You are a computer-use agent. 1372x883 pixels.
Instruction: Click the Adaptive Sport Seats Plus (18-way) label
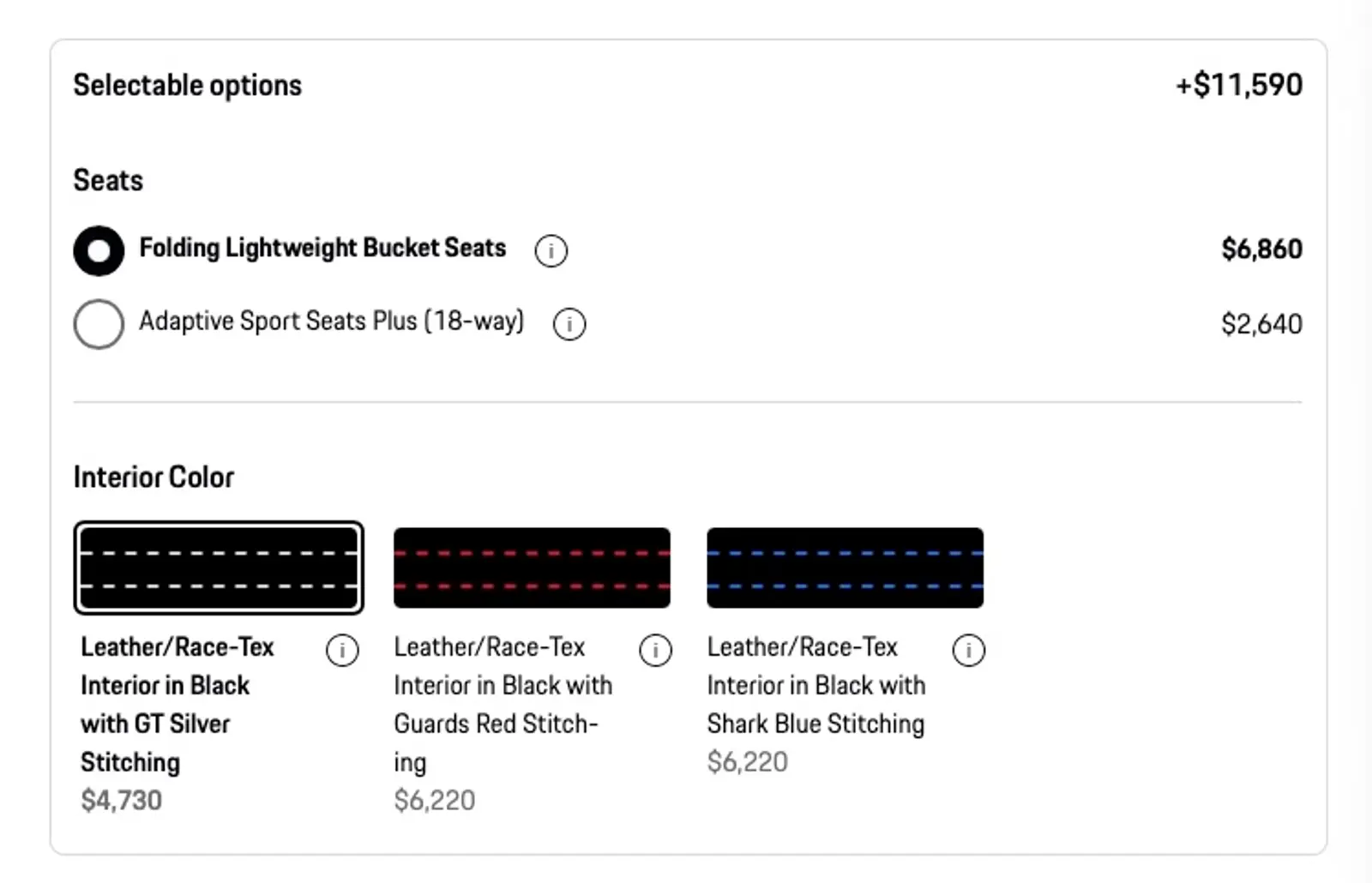tap(331, 321)
